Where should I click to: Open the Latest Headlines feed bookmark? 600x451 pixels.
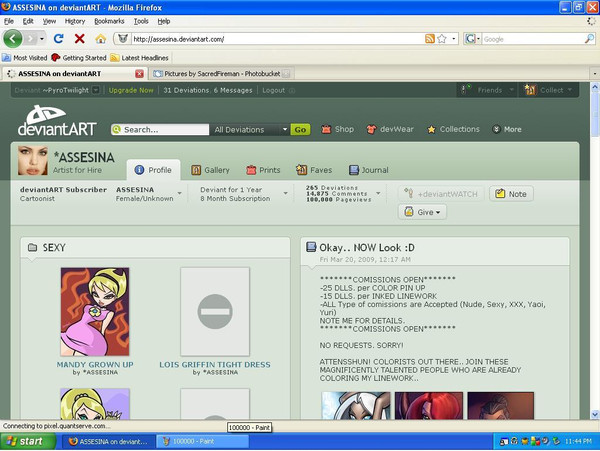coord(139,58)
